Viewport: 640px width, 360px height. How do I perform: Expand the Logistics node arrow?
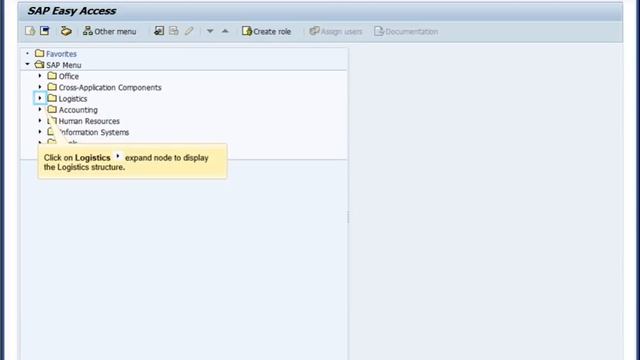click(x=40, y=98)
